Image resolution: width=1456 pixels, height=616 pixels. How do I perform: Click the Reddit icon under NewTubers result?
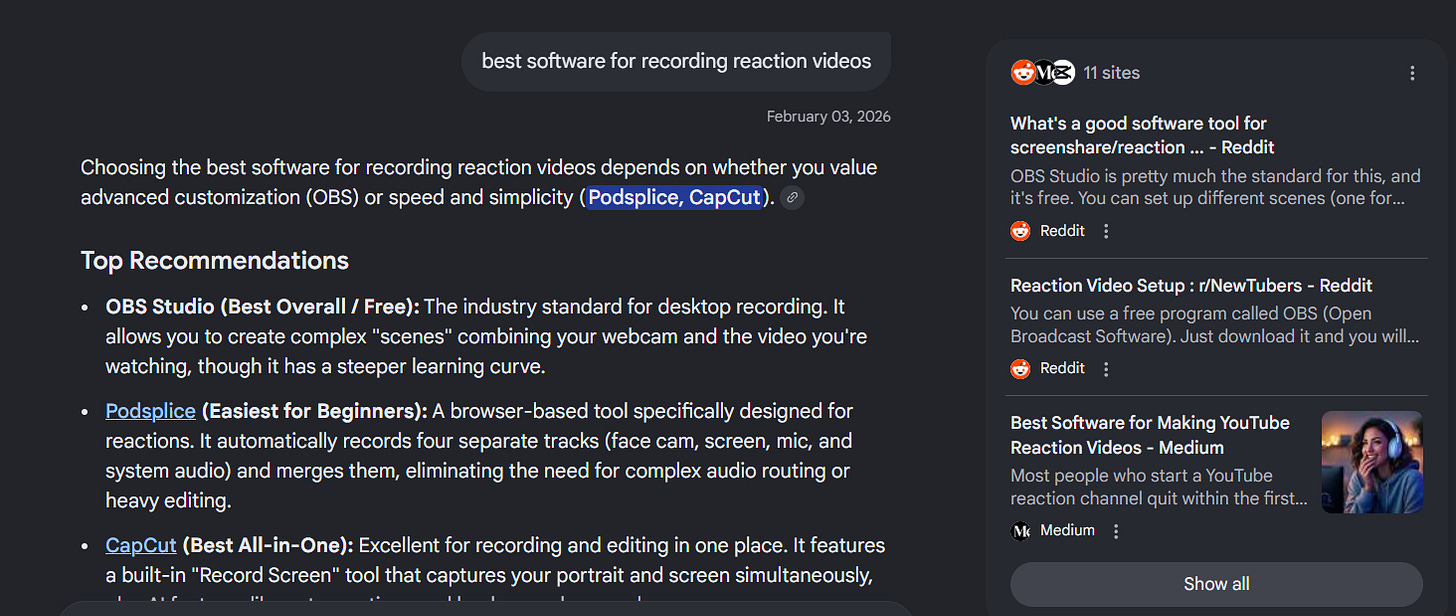[1020, 369]
